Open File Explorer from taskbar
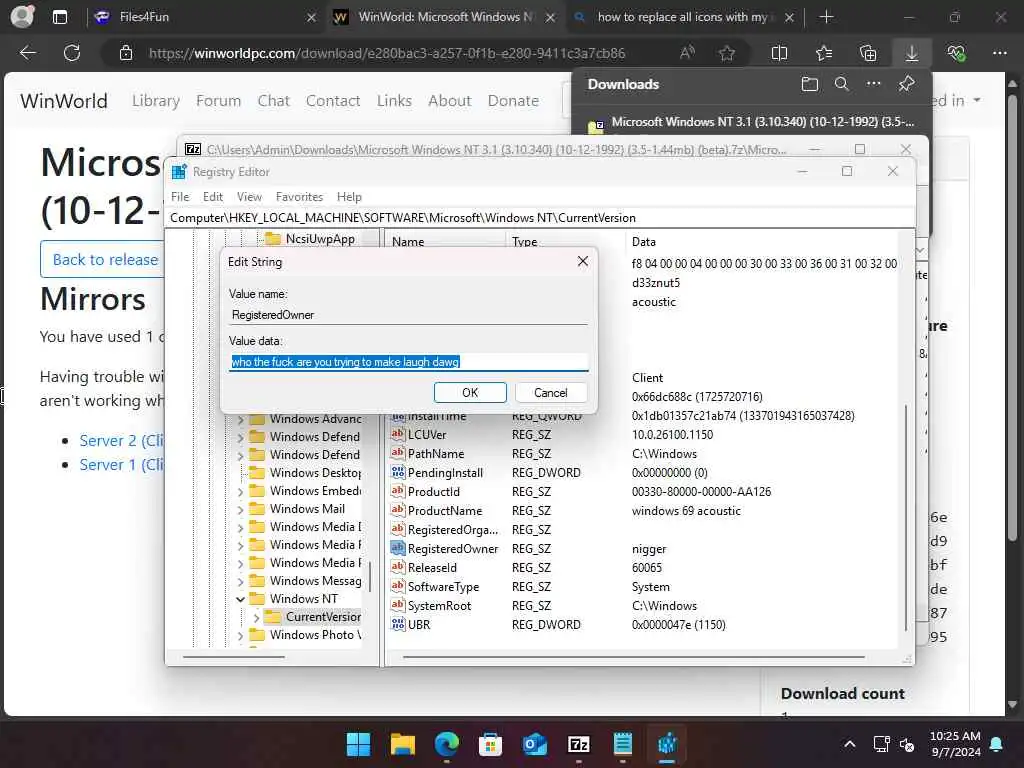This screenshot has width=1024, height=768. [402, 744]
